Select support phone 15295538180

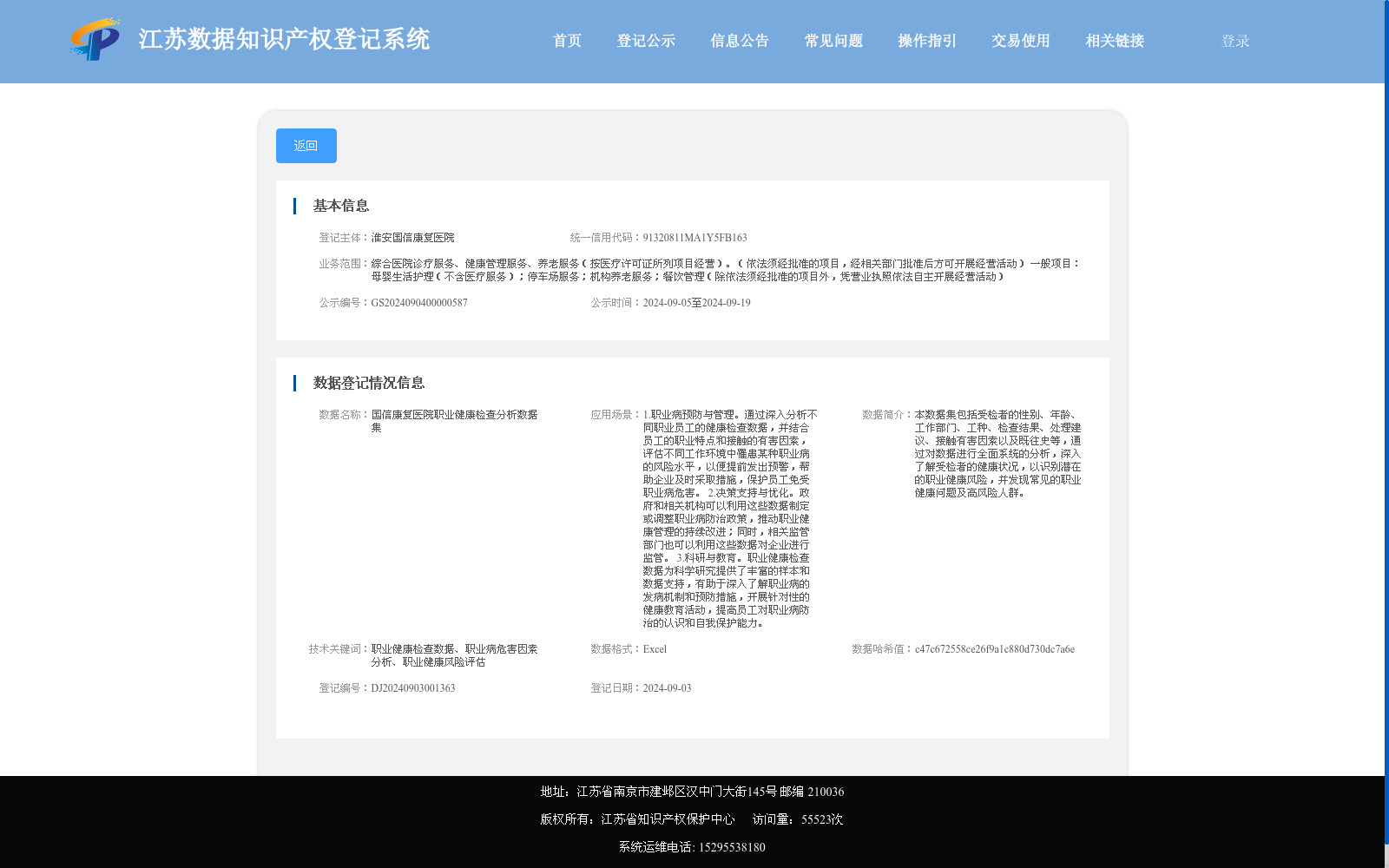coord(732,847)
